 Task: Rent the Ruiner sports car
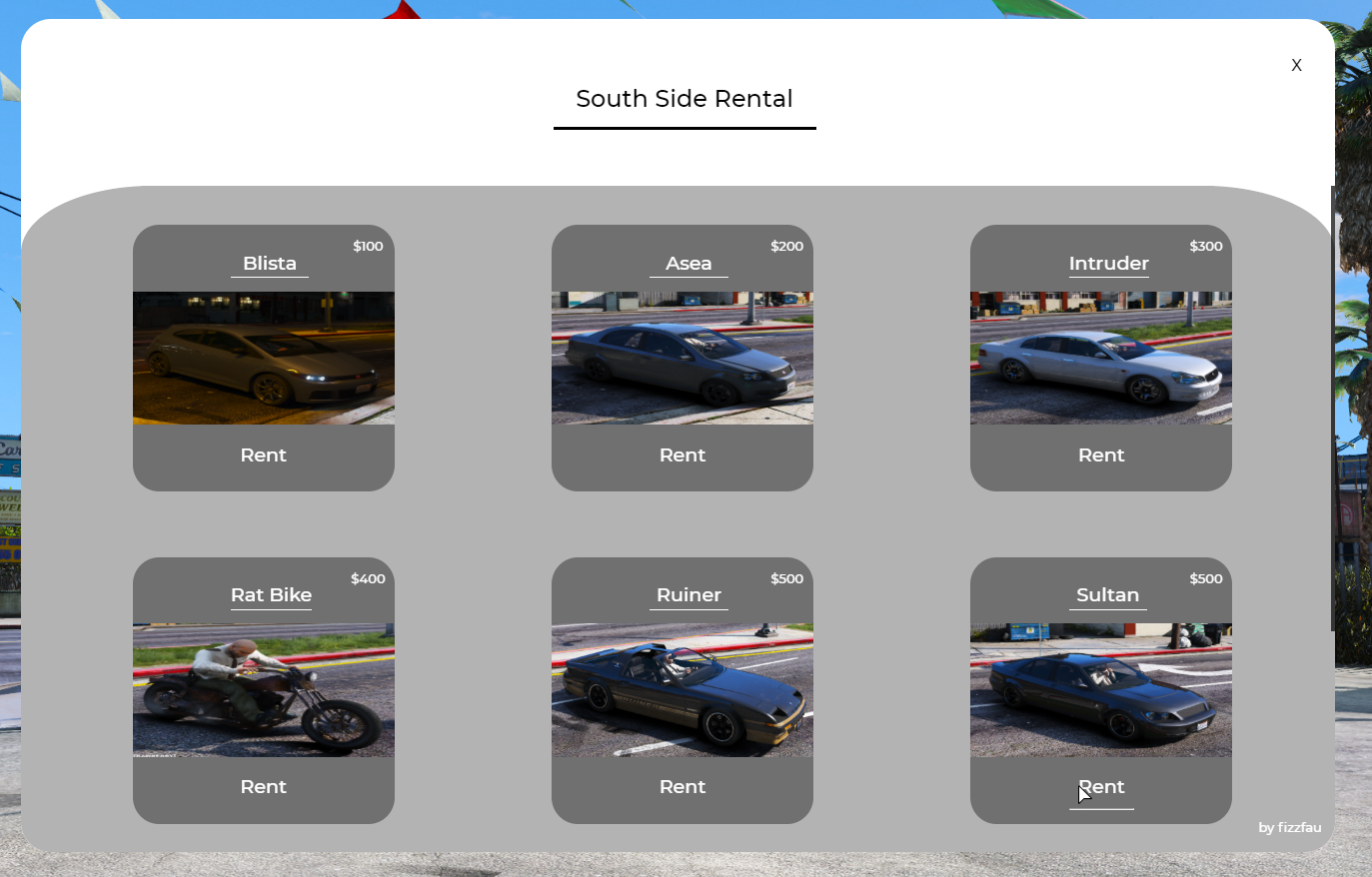click(683, 787)
